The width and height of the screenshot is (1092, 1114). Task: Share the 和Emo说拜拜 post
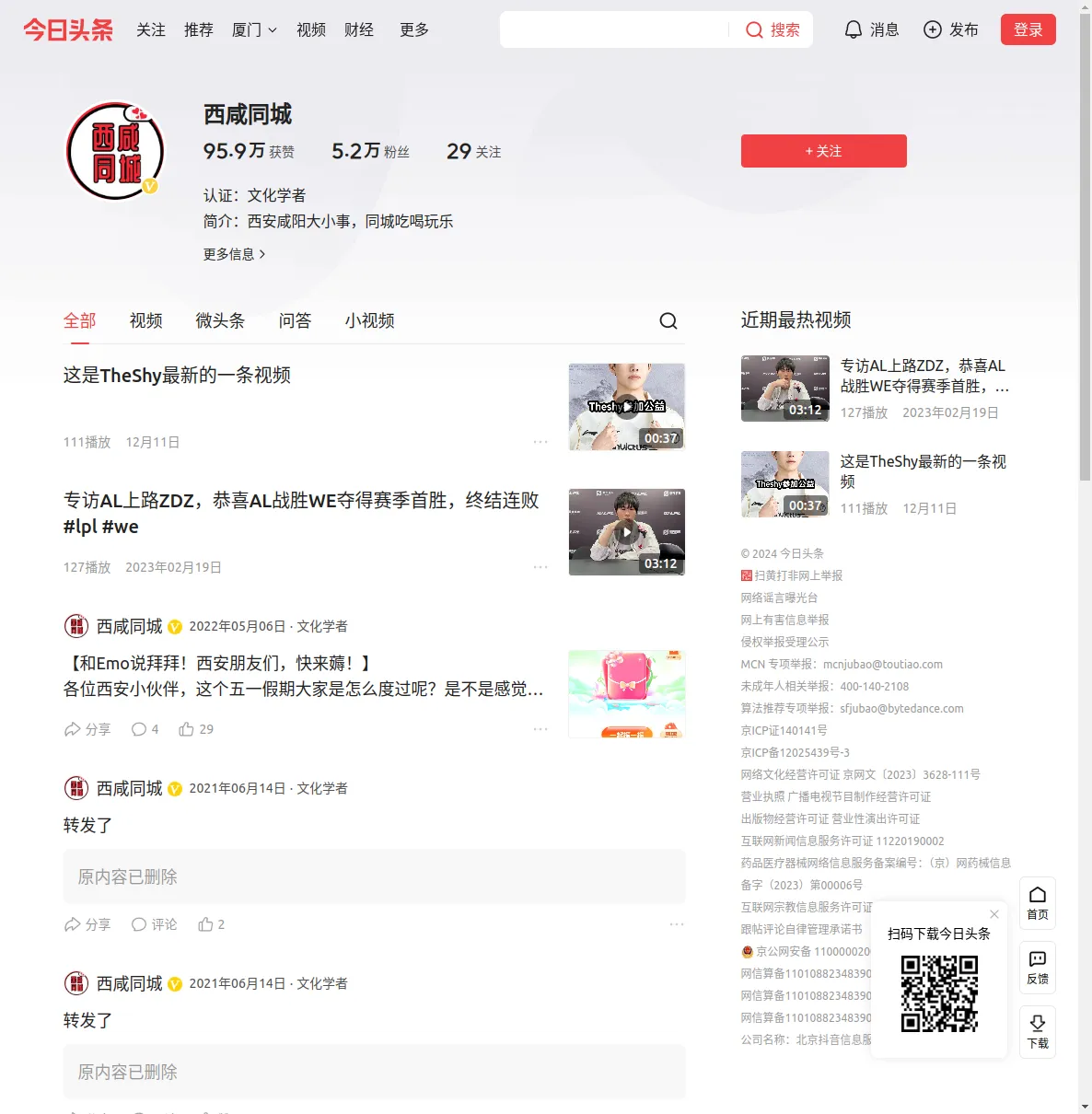[87, 729]
